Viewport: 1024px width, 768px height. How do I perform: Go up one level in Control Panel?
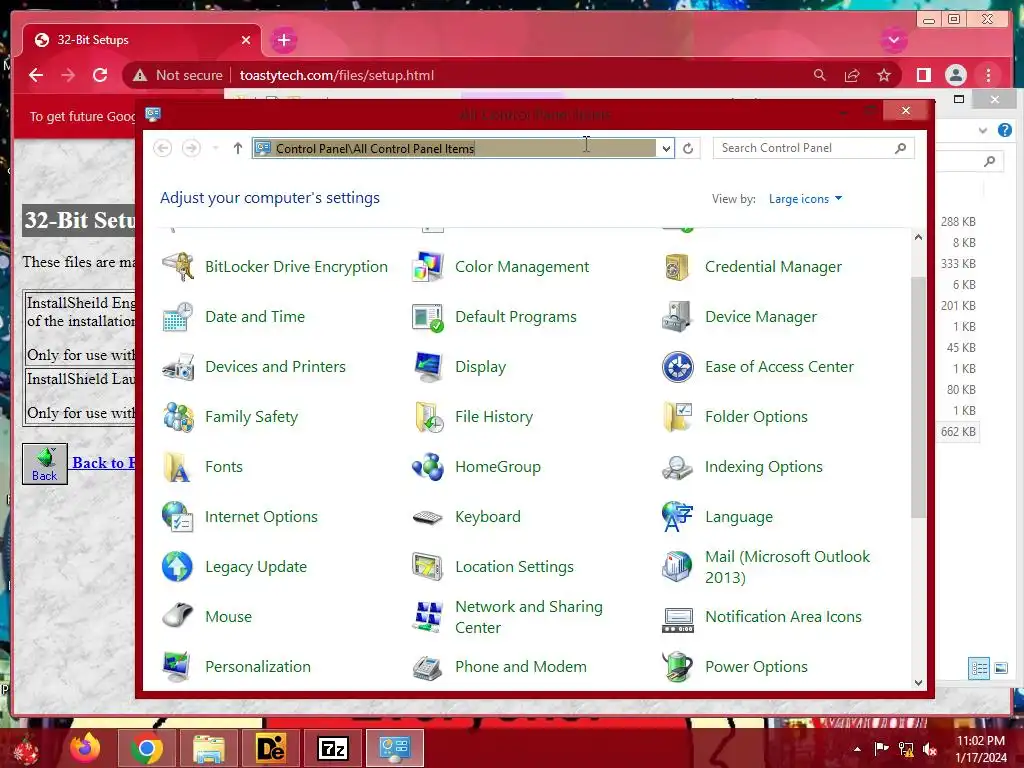click(238, 148)
